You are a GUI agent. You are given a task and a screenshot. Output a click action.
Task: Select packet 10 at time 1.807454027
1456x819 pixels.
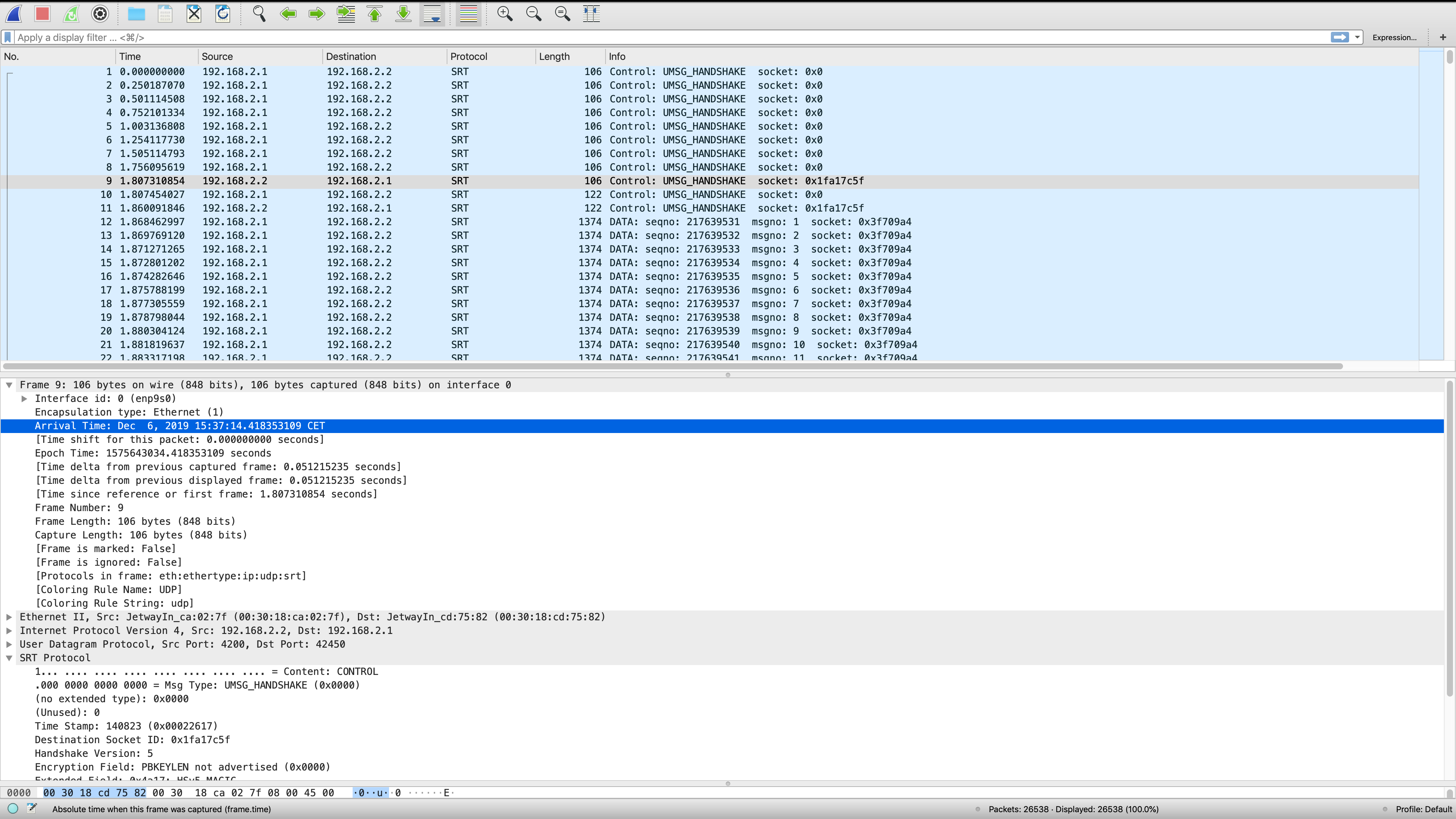pos(709,195)
